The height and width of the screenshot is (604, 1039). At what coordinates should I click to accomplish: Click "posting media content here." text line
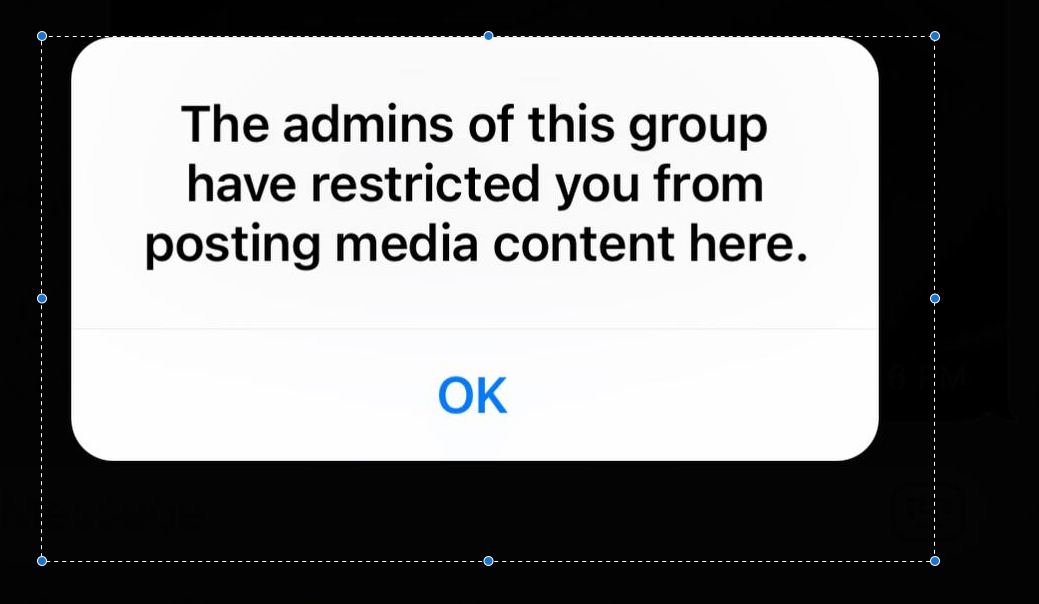click(477, 244)
